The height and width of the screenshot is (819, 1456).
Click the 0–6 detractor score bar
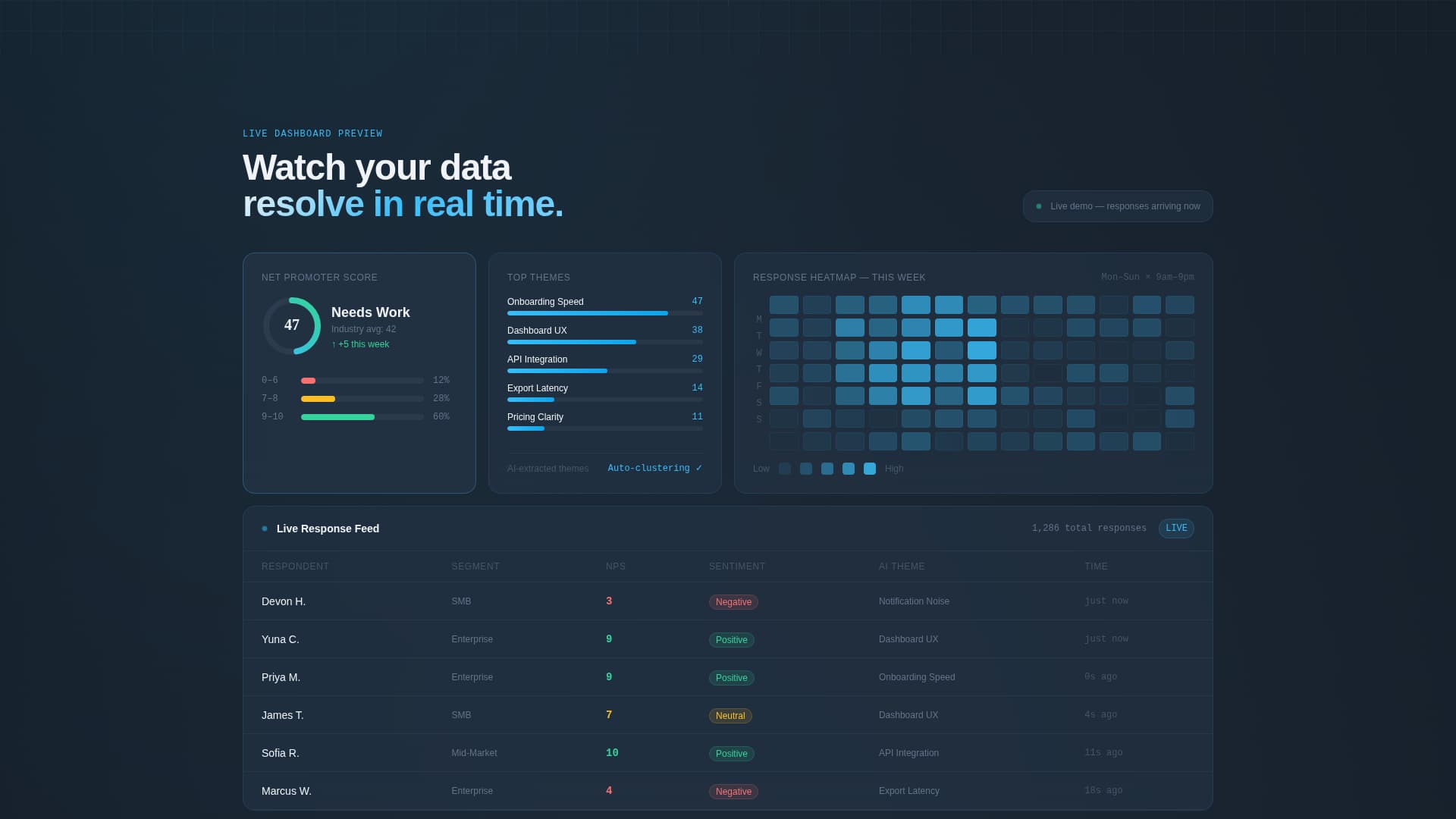tap(362, 381)
